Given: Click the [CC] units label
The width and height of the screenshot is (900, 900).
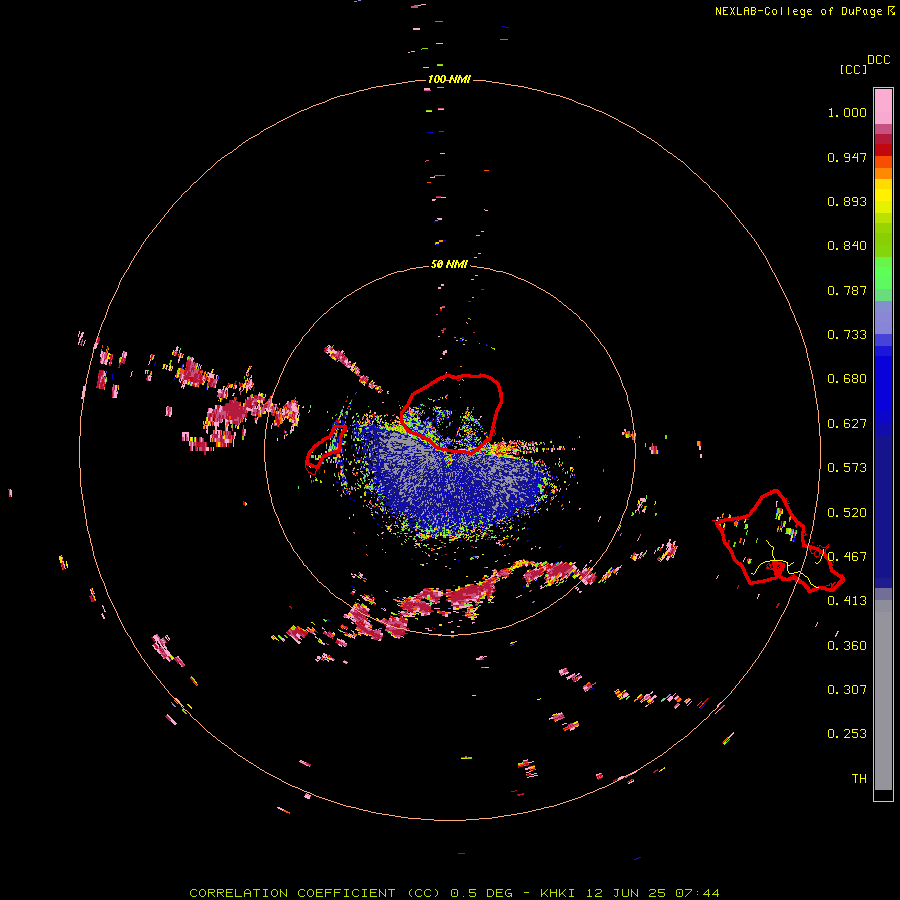Looking at the screenshot, I should click(x=853, y=69).
